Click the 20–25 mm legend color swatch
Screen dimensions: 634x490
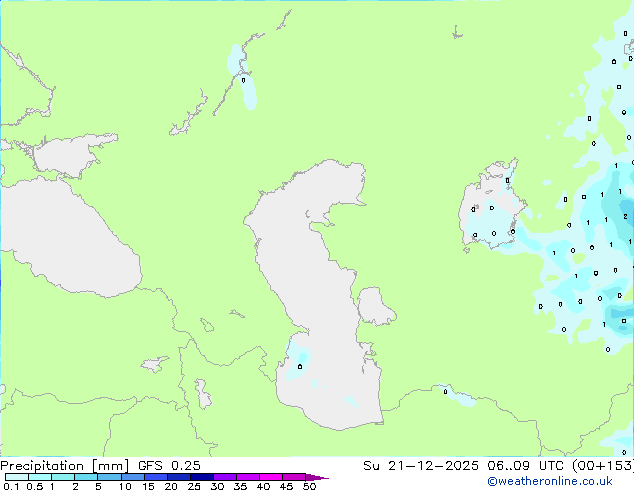[x=179, y=477]
